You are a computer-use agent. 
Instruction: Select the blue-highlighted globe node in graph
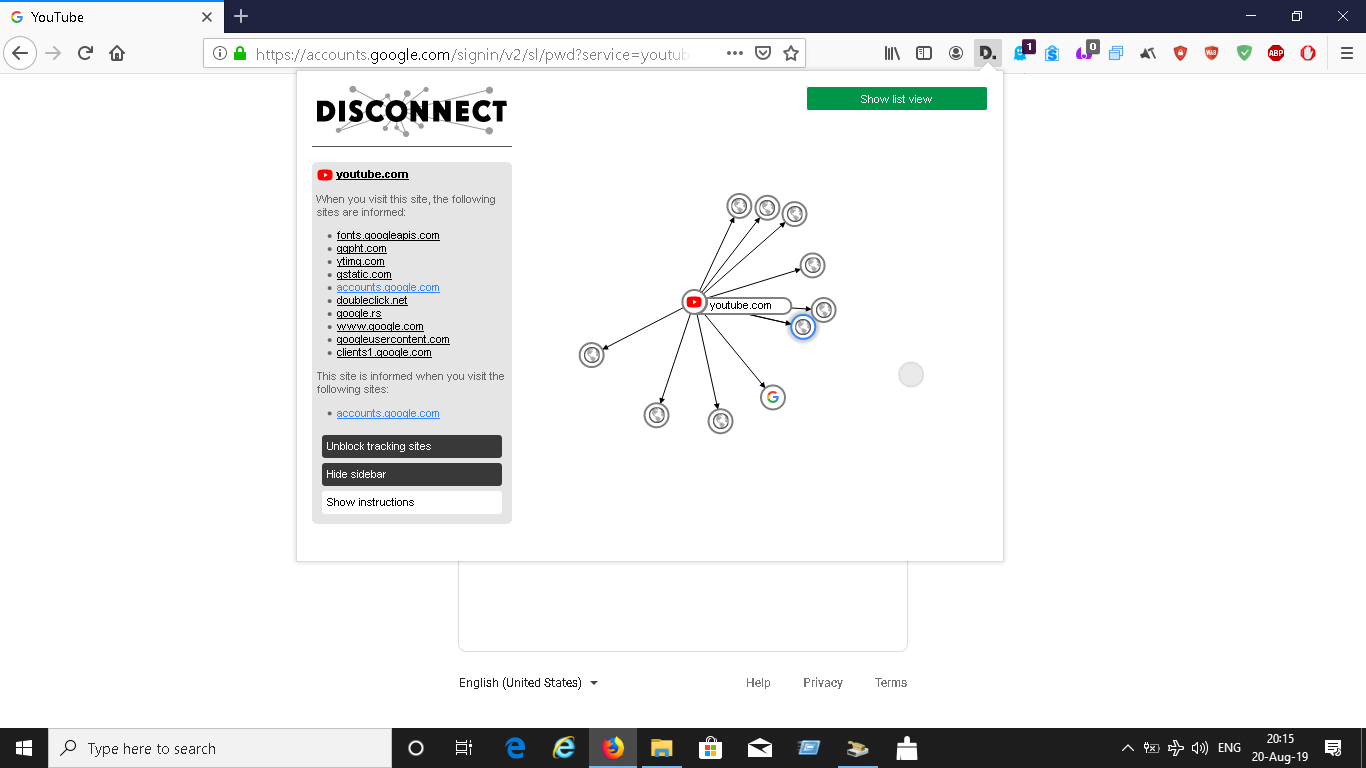click(x=802, y=327)
